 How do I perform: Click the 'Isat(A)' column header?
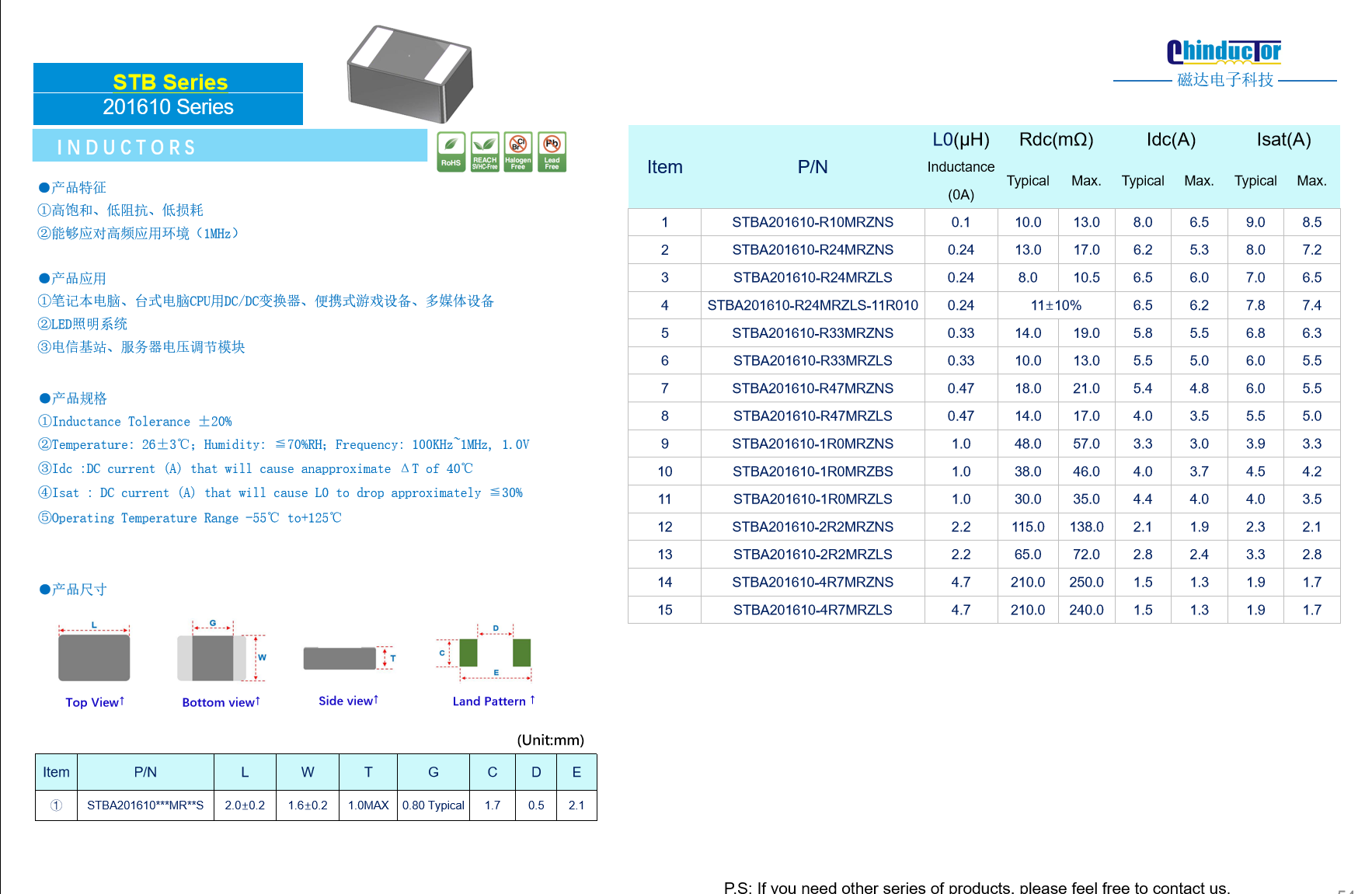coord(1283,140)
